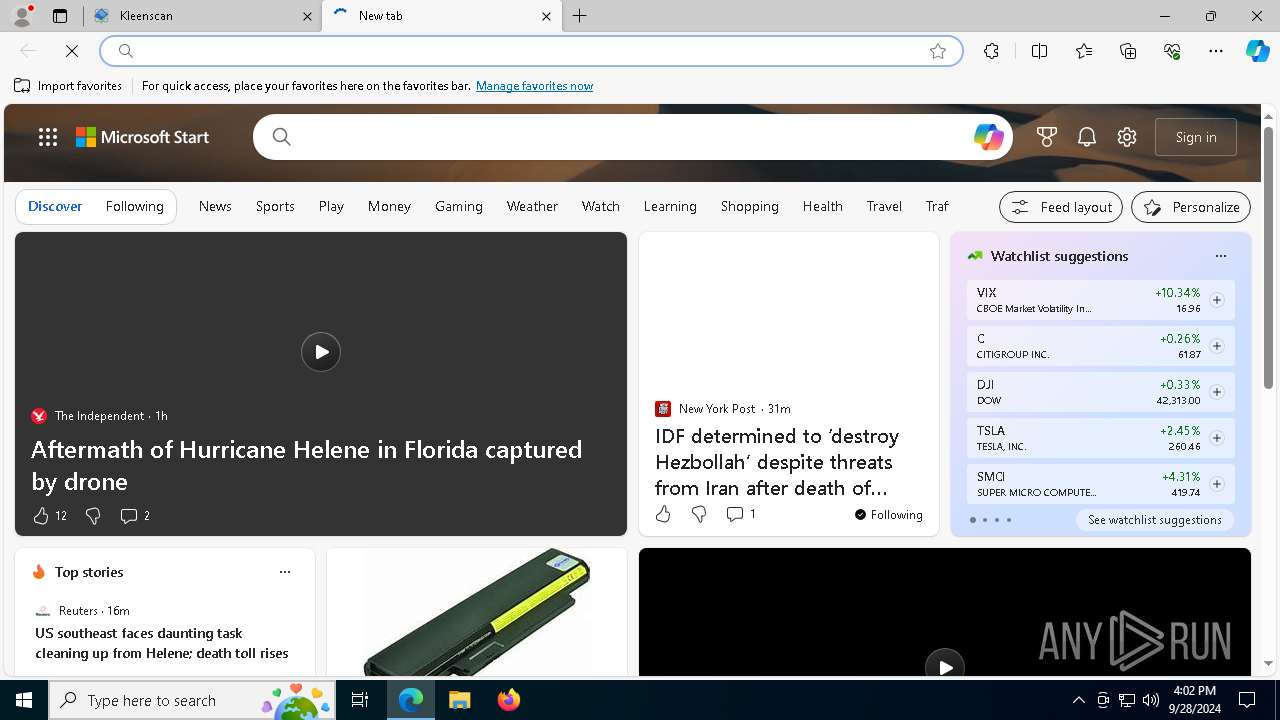This screenshot has width=1280, height=720.
Task: Open the Gaming category
Action: tap(459, 206)
